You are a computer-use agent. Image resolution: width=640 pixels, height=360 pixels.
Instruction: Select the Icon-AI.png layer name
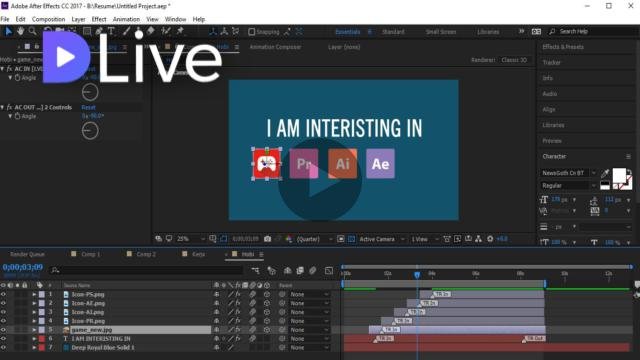click(88, 312)
